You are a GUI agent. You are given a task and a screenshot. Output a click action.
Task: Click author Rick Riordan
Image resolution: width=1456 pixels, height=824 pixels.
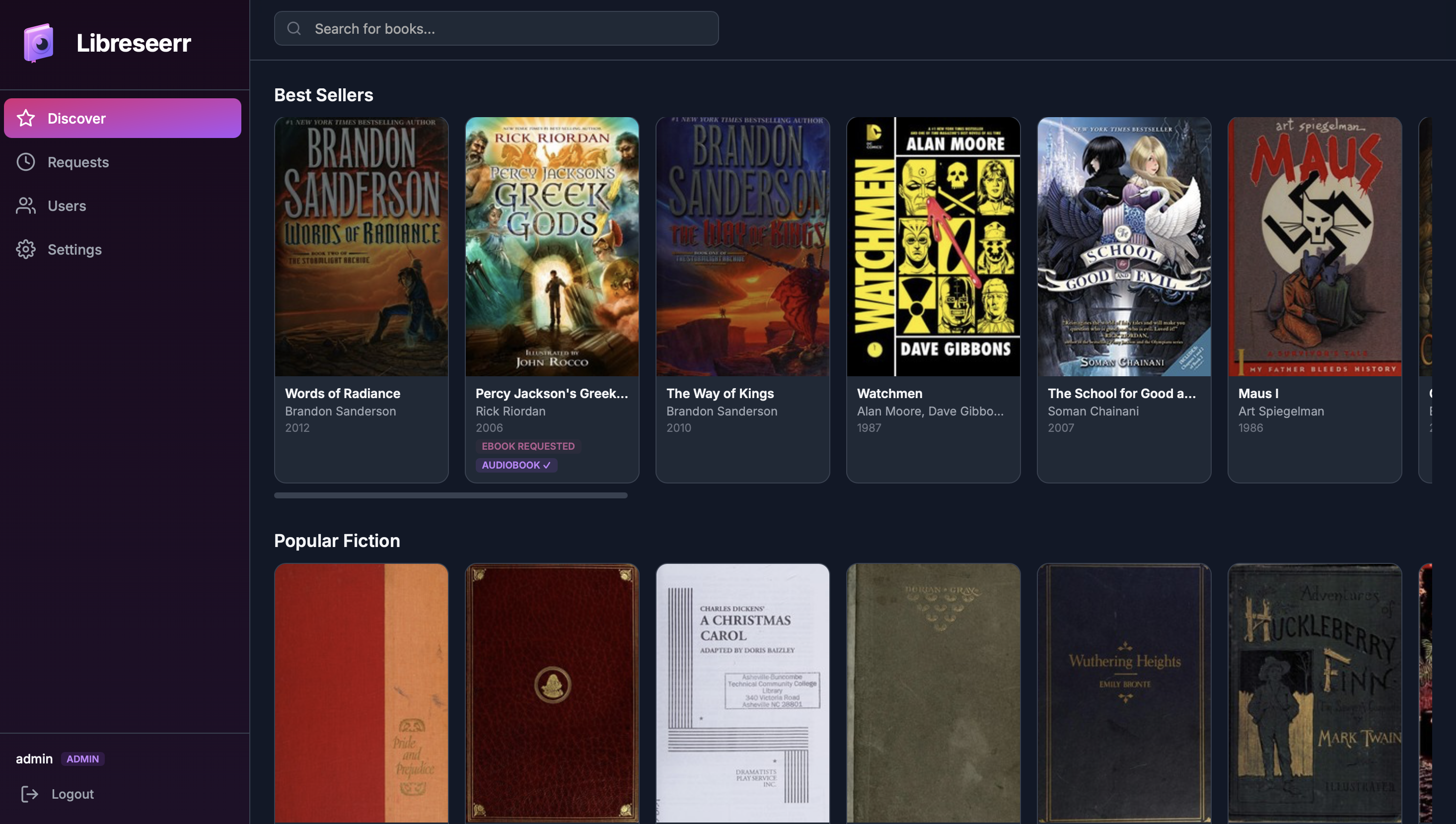tap(510, 412)
